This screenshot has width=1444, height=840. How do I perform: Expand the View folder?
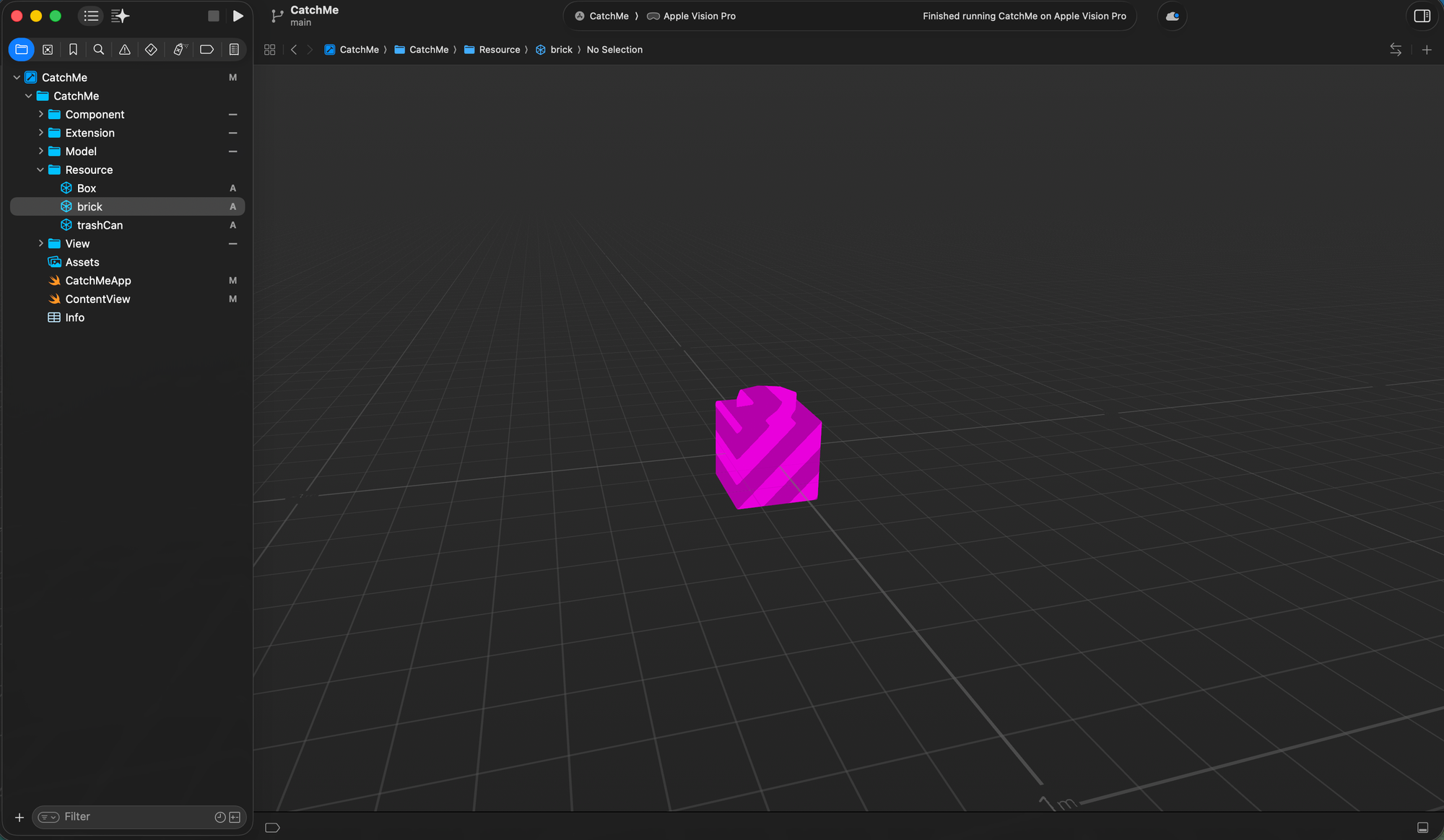tap(41, 244)
